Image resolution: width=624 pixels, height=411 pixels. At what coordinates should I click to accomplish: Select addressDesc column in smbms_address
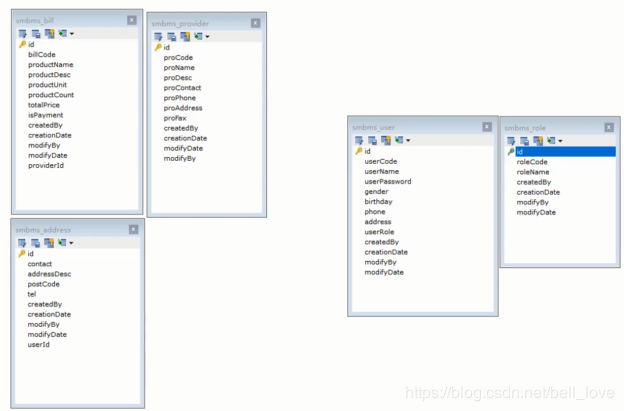tap(49, 274)
